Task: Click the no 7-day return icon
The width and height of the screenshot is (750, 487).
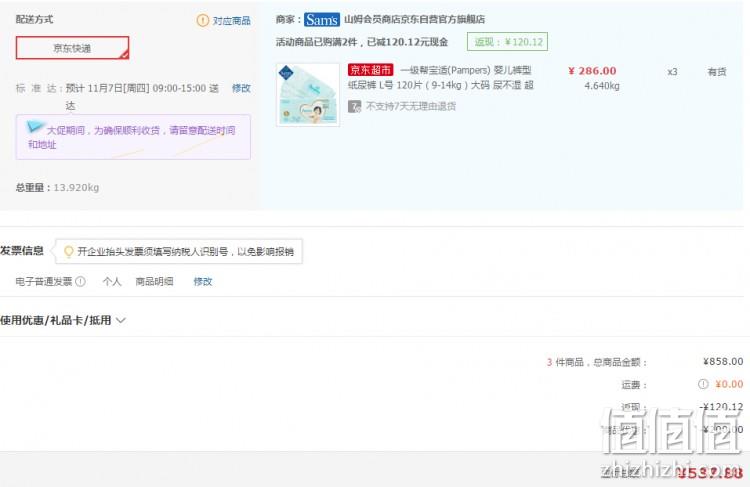Action: tap(354, 106)
